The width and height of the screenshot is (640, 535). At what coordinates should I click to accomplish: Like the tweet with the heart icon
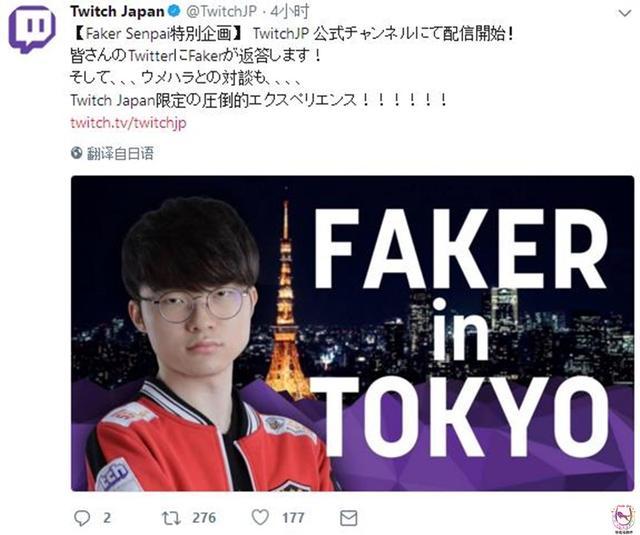click(x=260, y=517)
